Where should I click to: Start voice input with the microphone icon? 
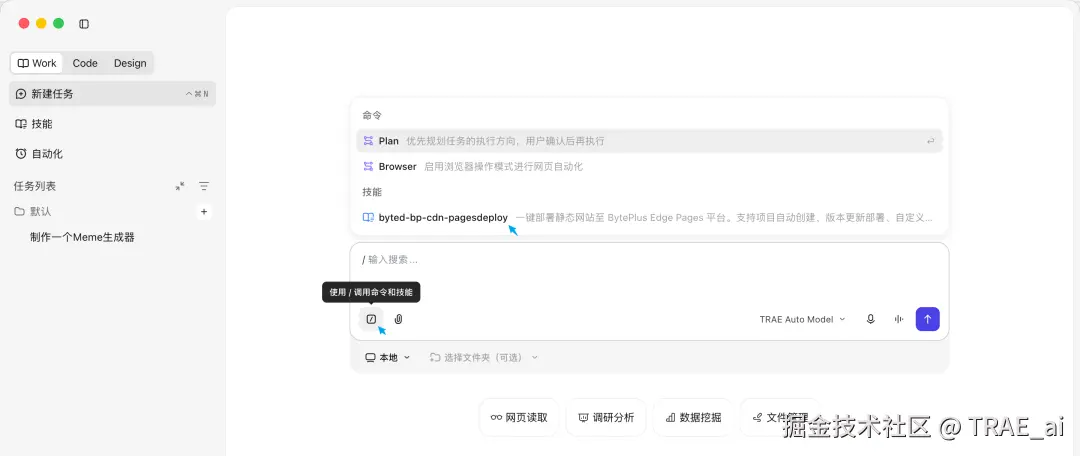pos(871,319)
